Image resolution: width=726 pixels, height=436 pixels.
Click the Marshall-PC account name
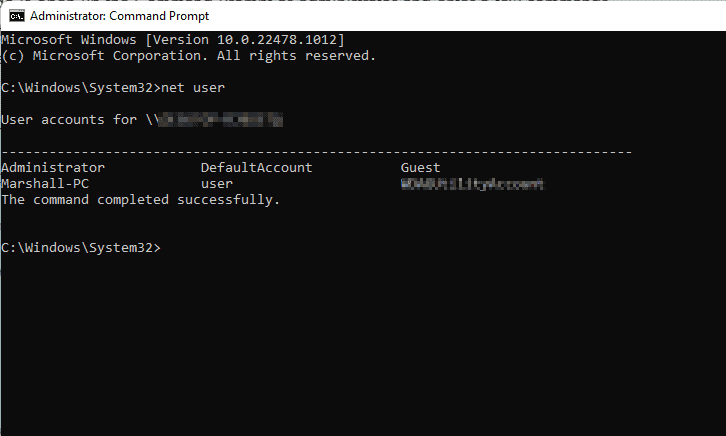click(x=45, y=184)
